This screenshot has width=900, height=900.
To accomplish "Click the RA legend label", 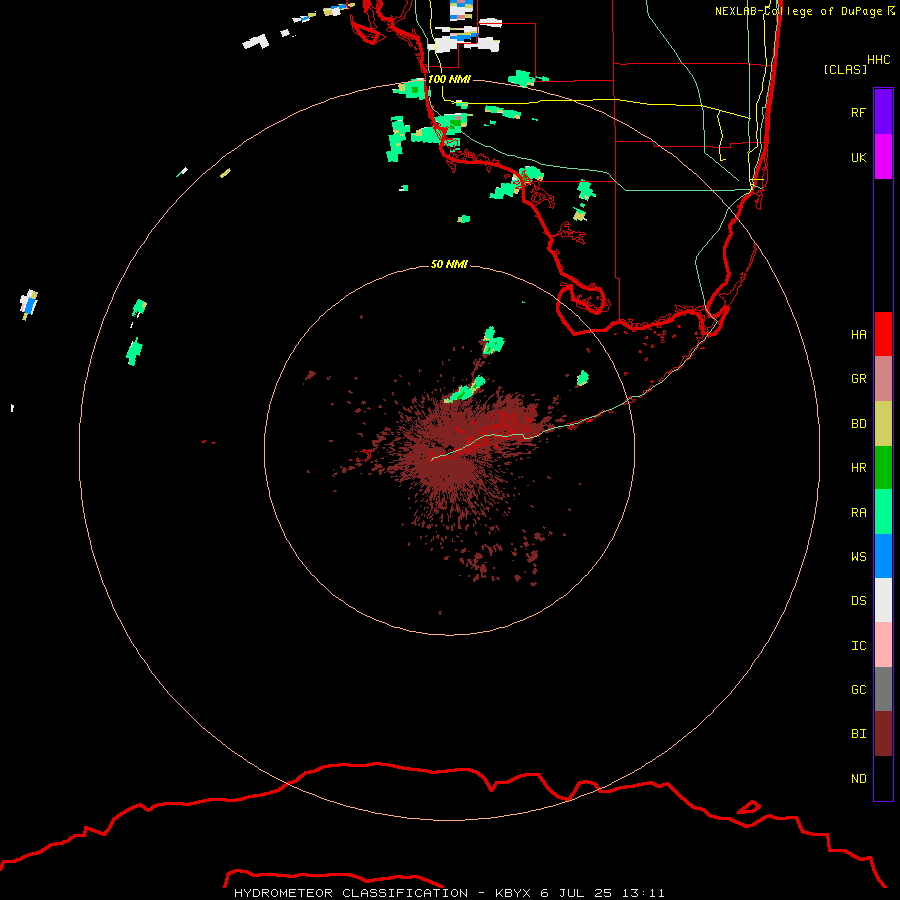I will click(x=858, y=513).
